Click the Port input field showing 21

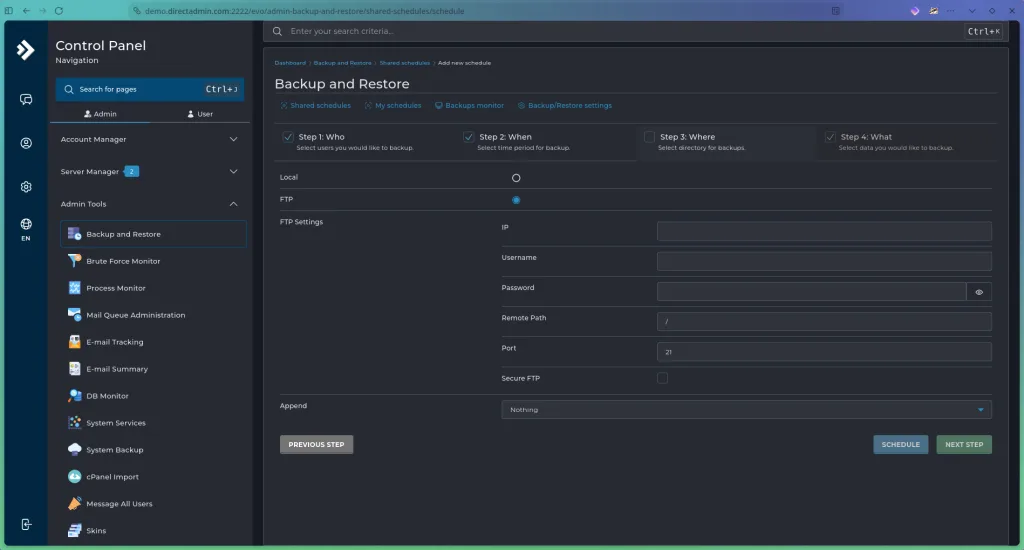click(824, 351)
